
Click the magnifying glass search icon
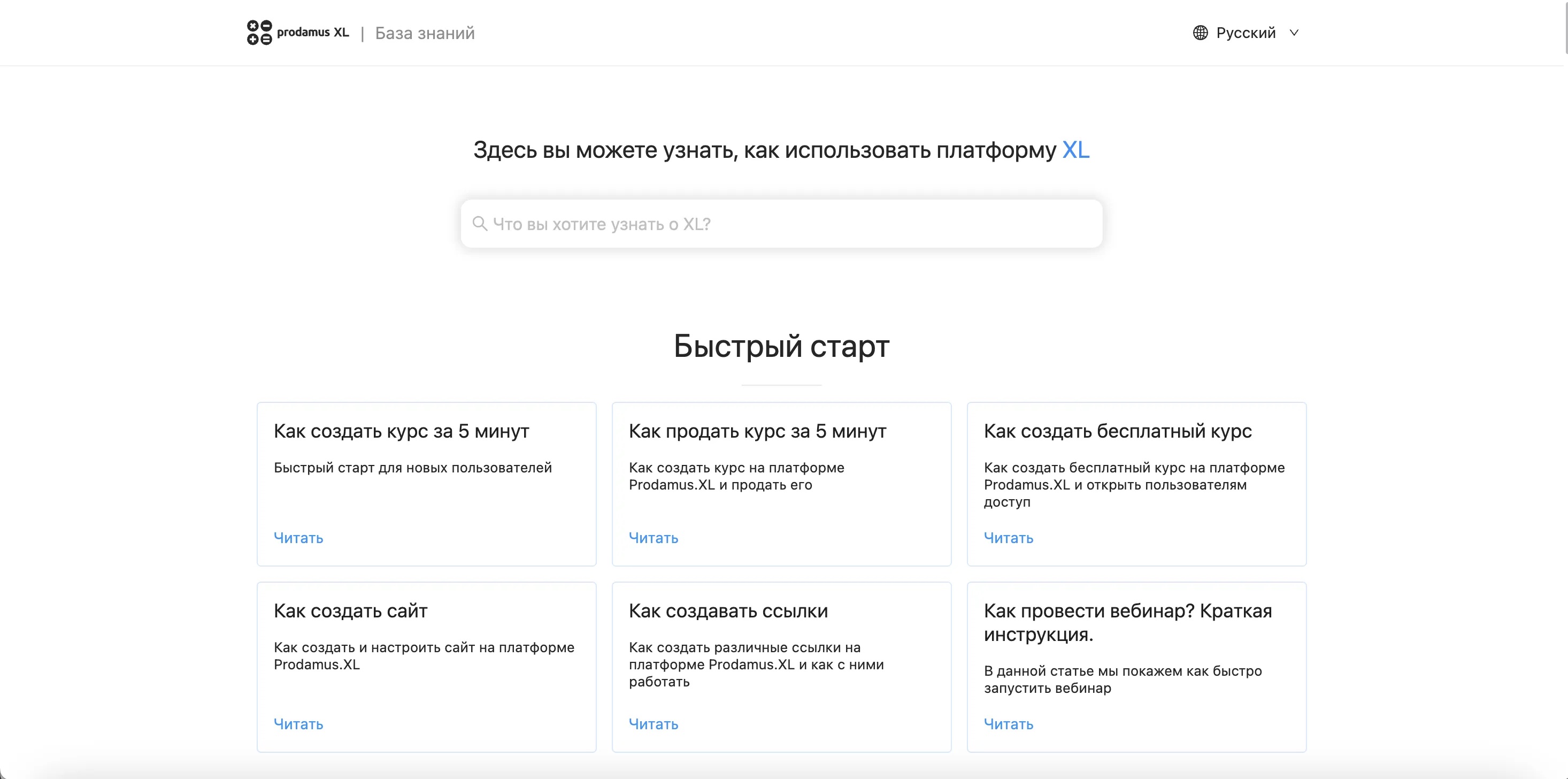pos(480,224)
